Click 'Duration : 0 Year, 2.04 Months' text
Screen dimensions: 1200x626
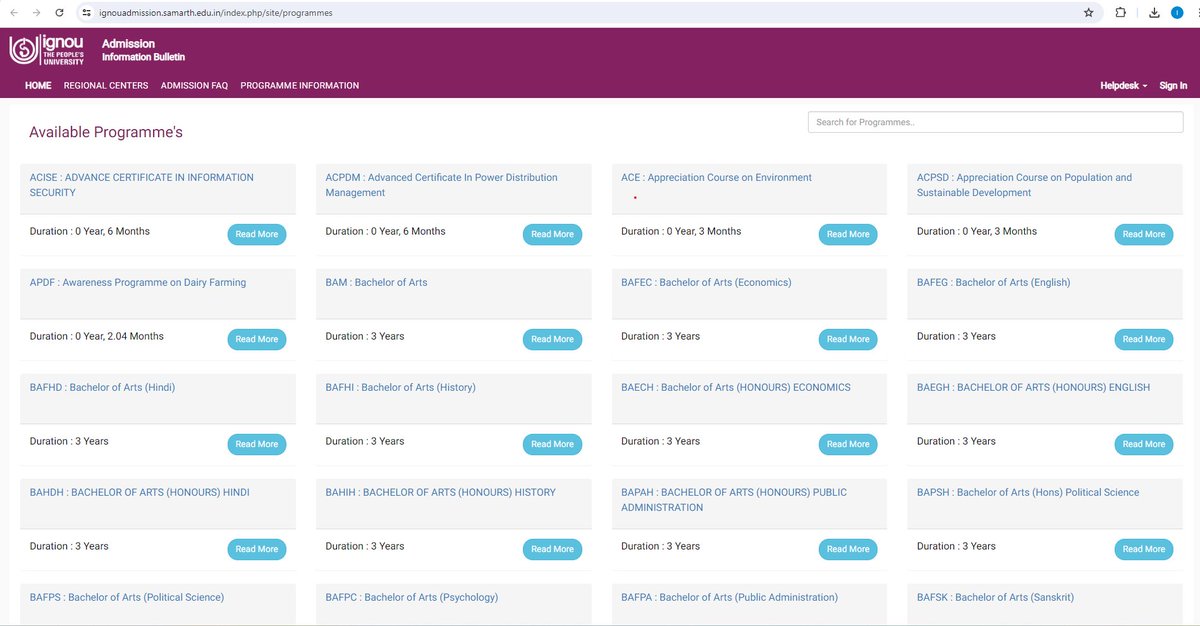pos(96,336)
